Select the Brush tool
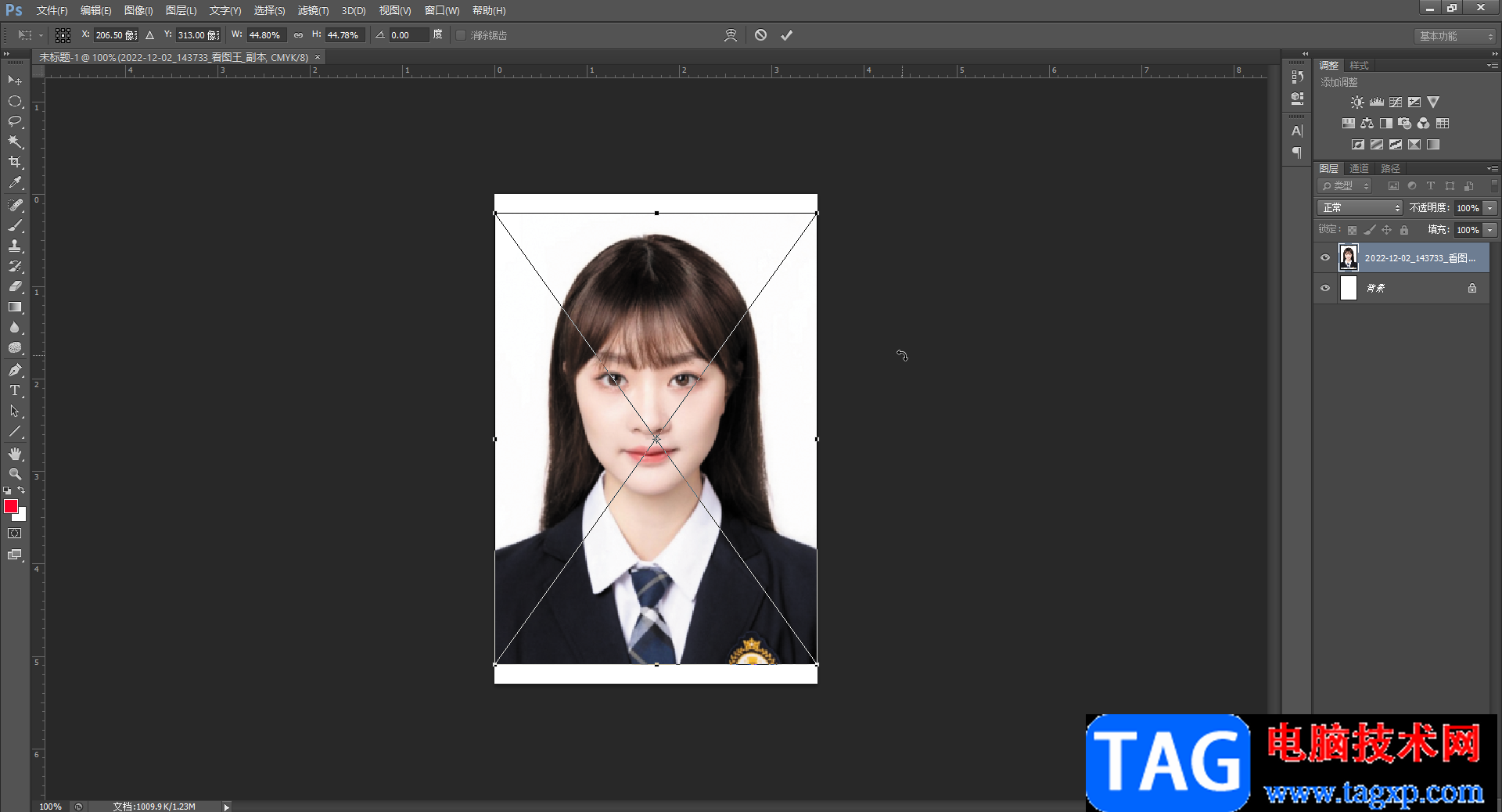Image resolution: width=1502 pixels, height=812 pixels. tap(15, 225)
